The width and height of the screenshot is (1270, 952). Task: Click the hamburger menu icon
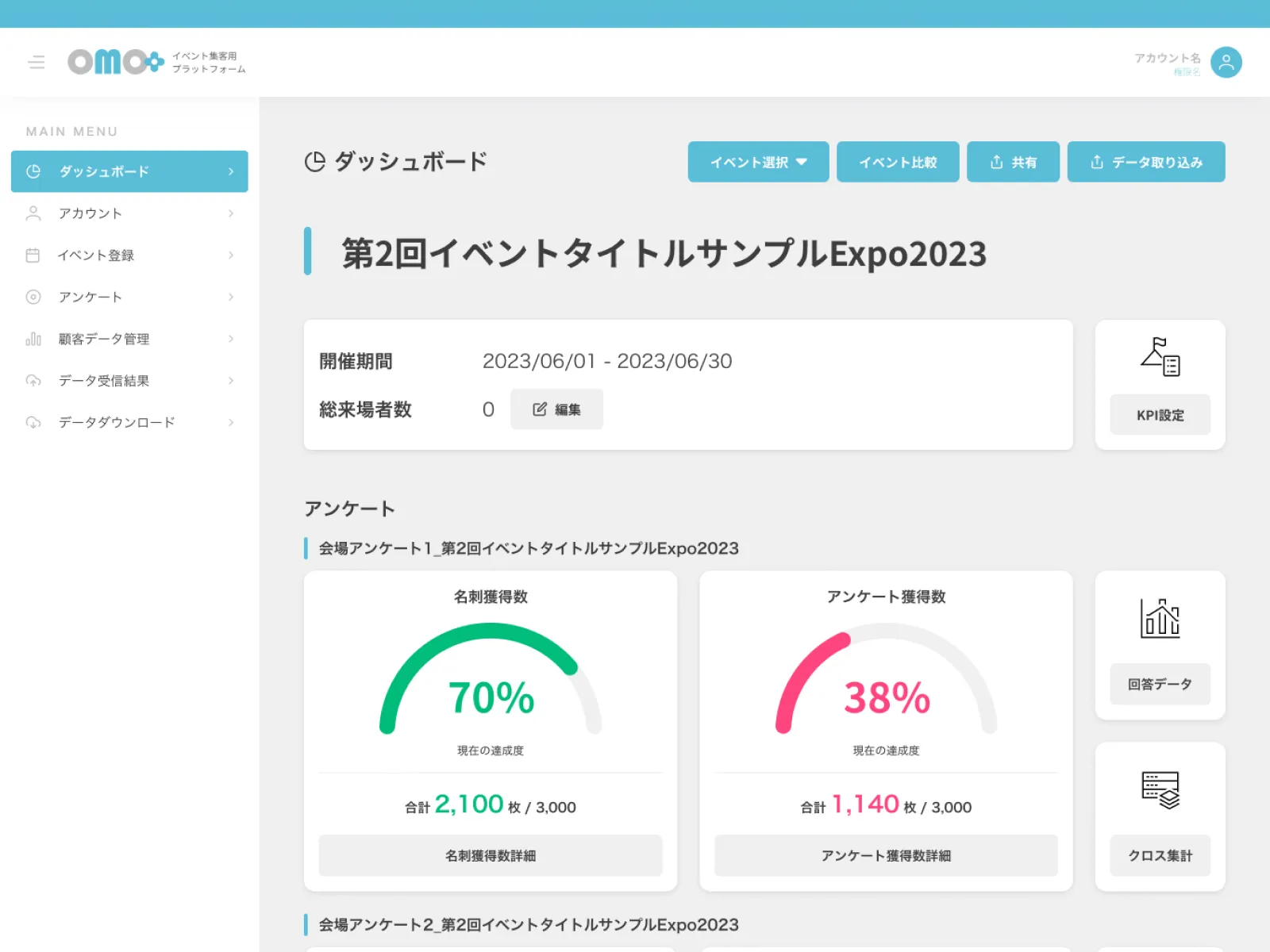coord(37,62)
